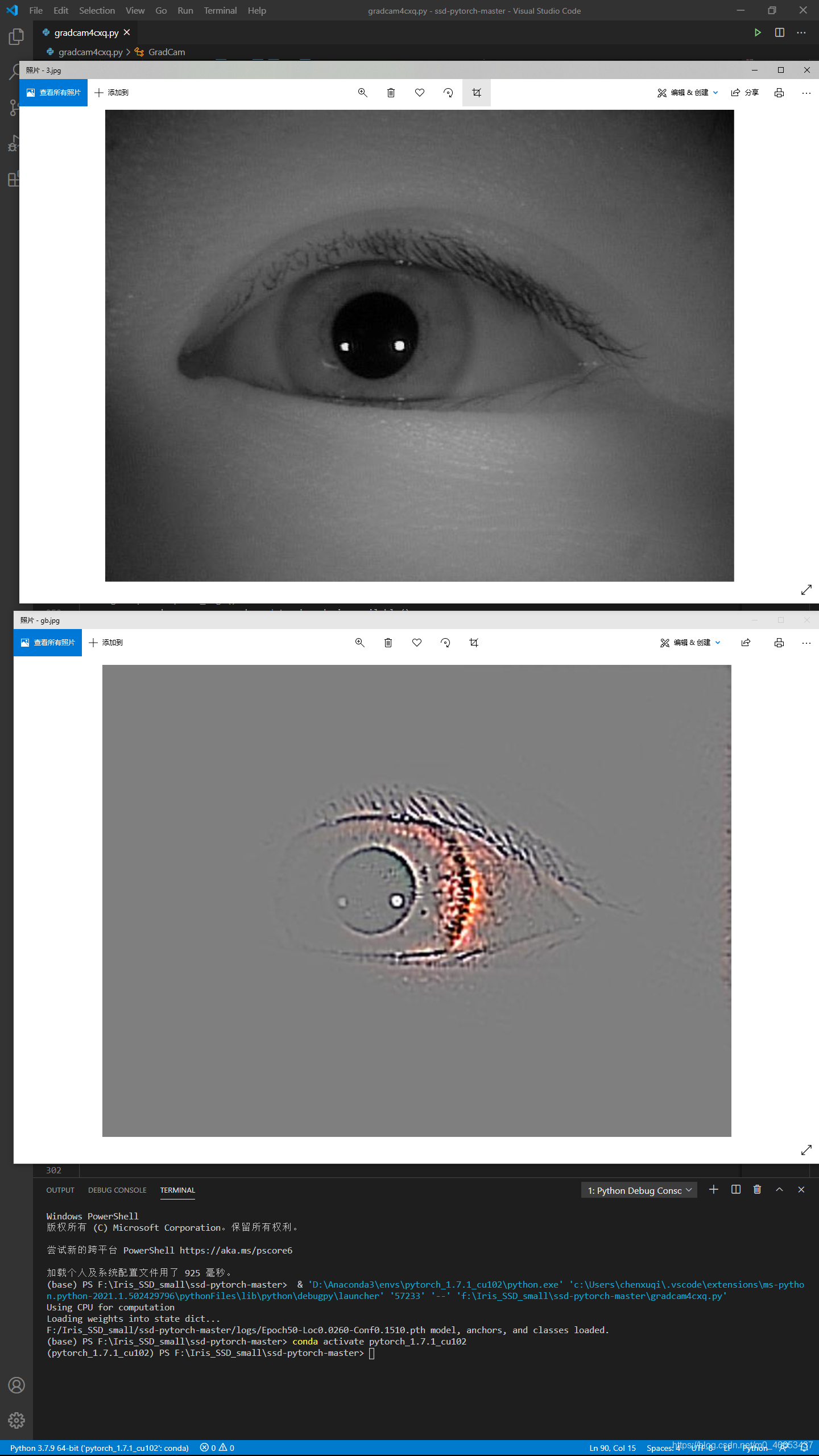Toggle fullscreen for the gb.jpg viewer

click(x=806, y=1150)
